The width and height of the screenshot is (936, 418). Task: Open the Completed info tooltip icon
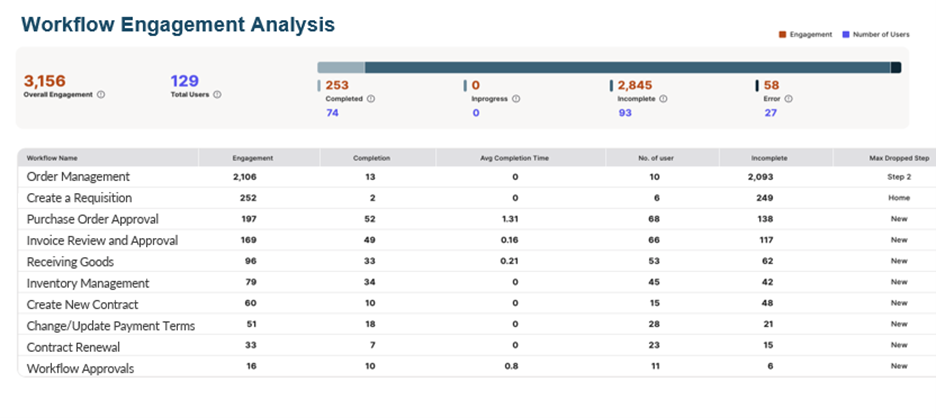[371, 99]
